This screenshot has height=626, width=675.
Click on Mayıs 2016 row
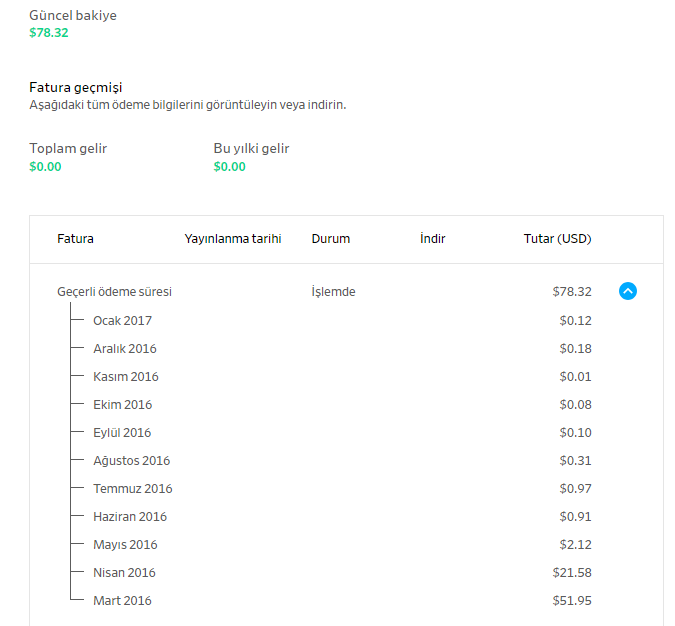[125, 545]
